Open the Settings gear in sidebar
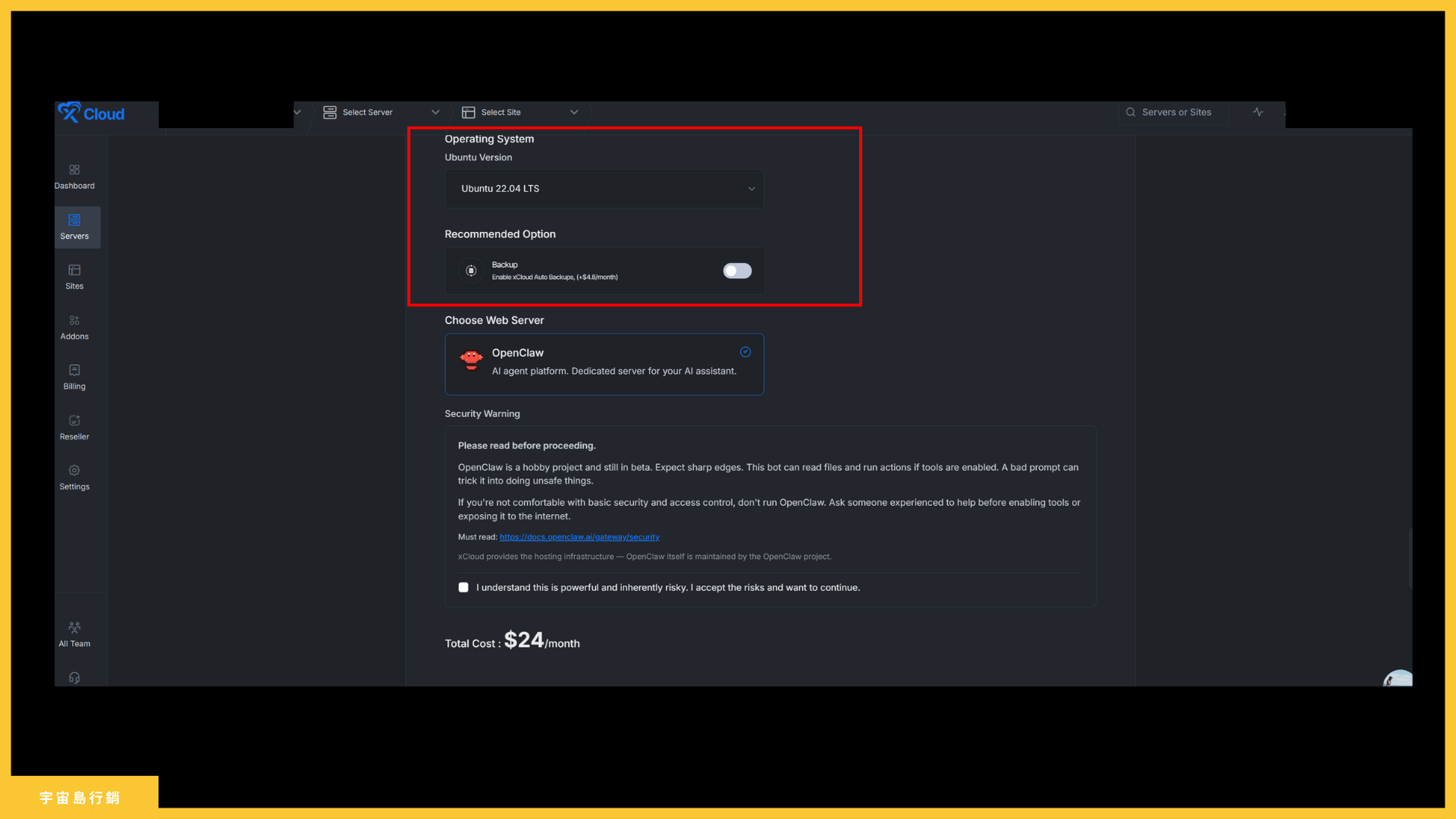The image size is (1456, 819). pos(74,471)
